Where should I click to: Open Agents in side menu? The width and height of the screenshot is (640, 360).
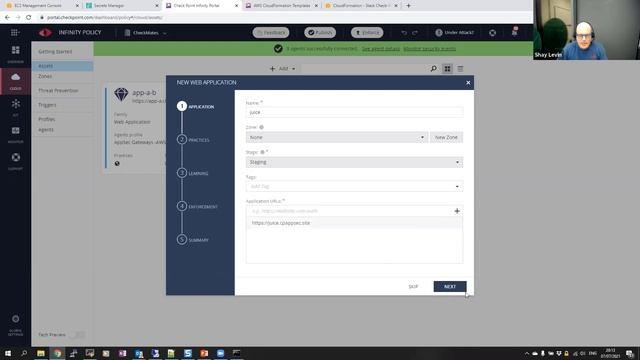click(x=46, y=130)
